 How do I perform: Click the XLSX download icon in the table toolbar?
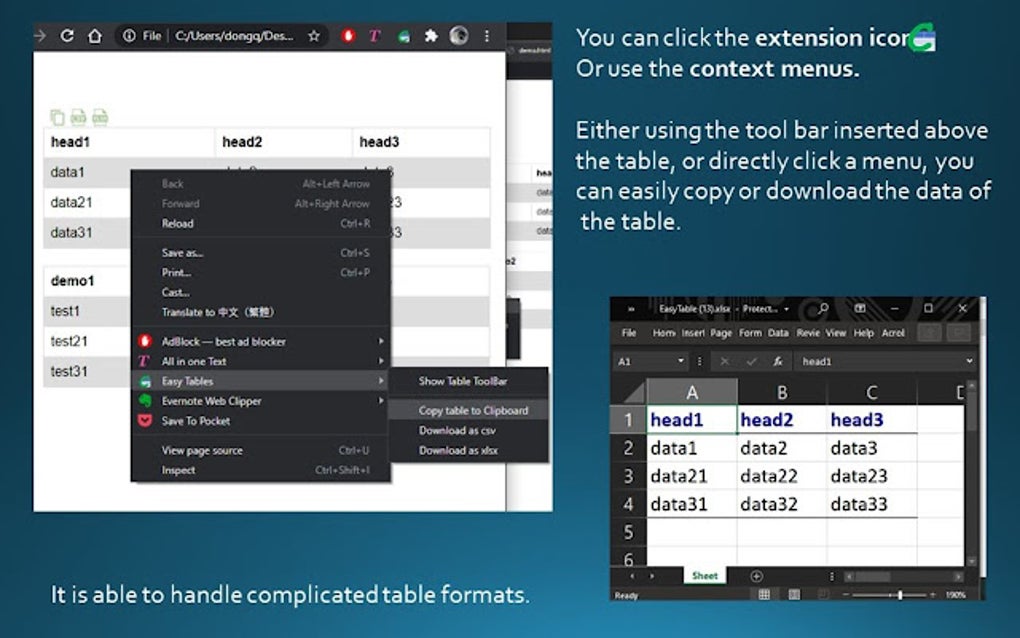[x=101, y=116]
